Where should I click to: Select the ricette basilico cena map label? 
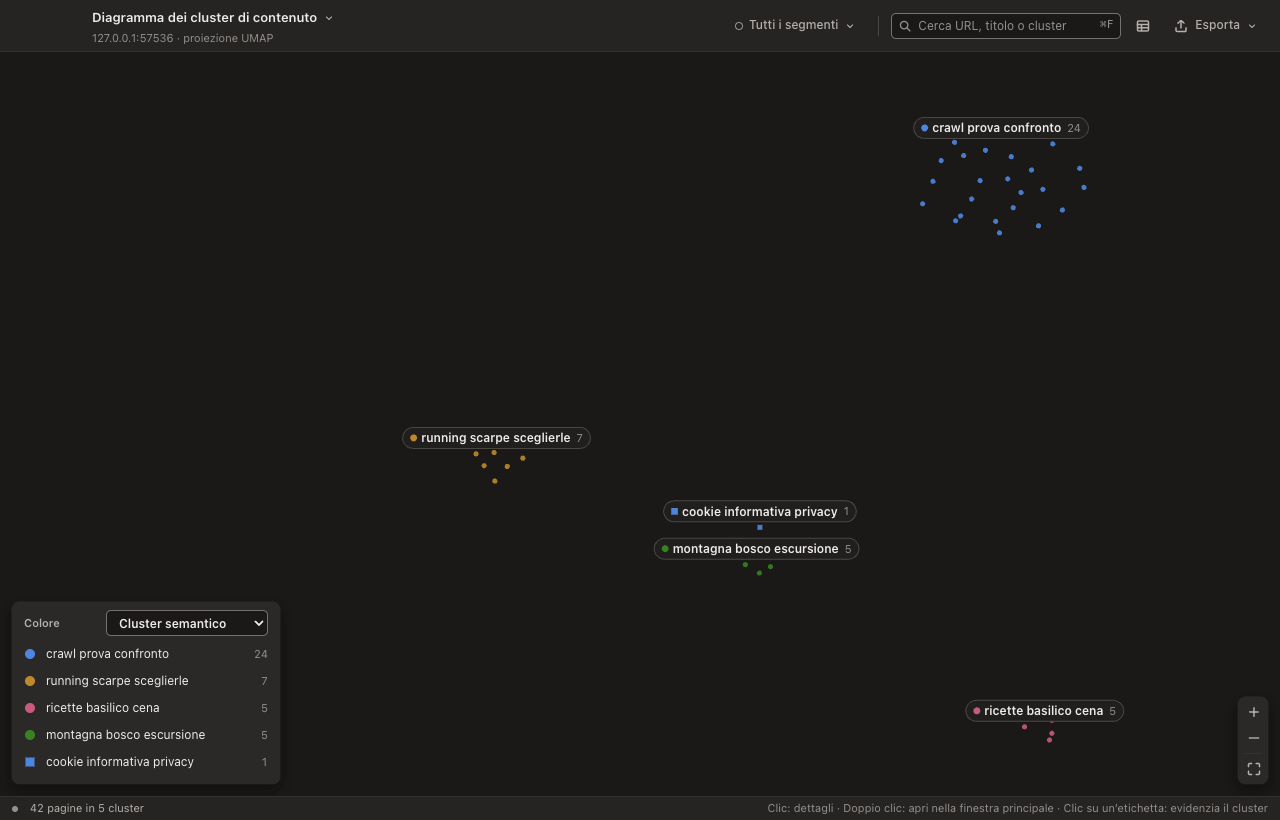click(x=1044, y=711)
